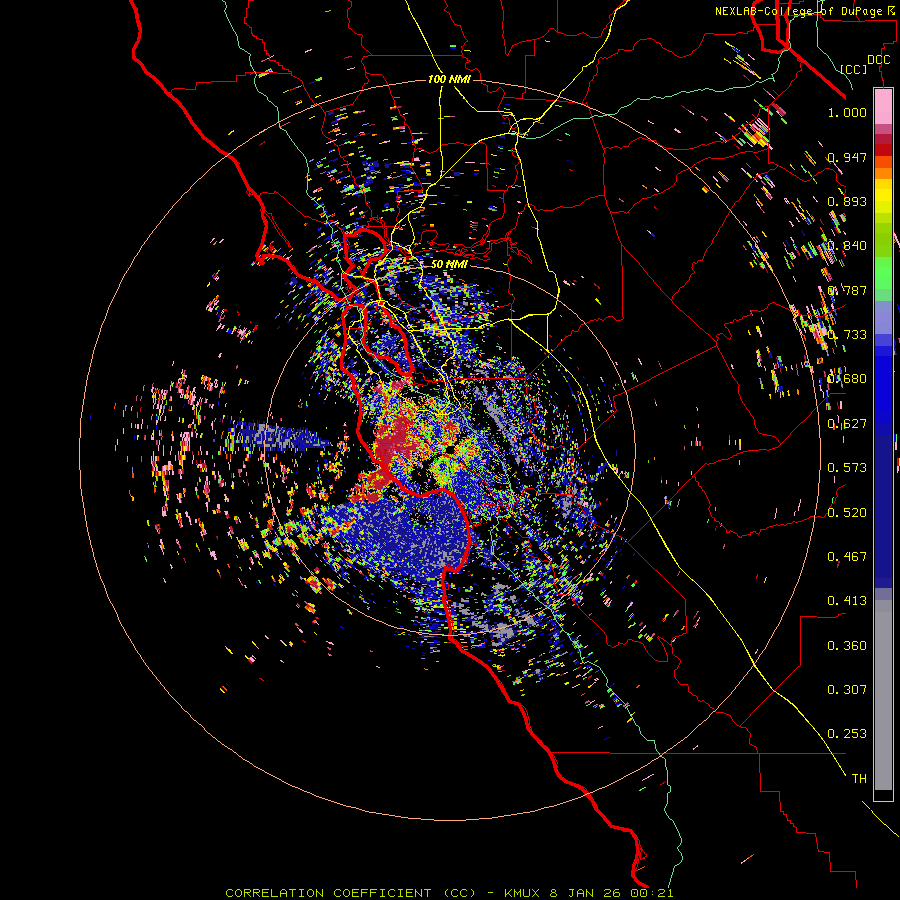Click the 0.253 legend value
900x900 pixels.
coord(847,734)
